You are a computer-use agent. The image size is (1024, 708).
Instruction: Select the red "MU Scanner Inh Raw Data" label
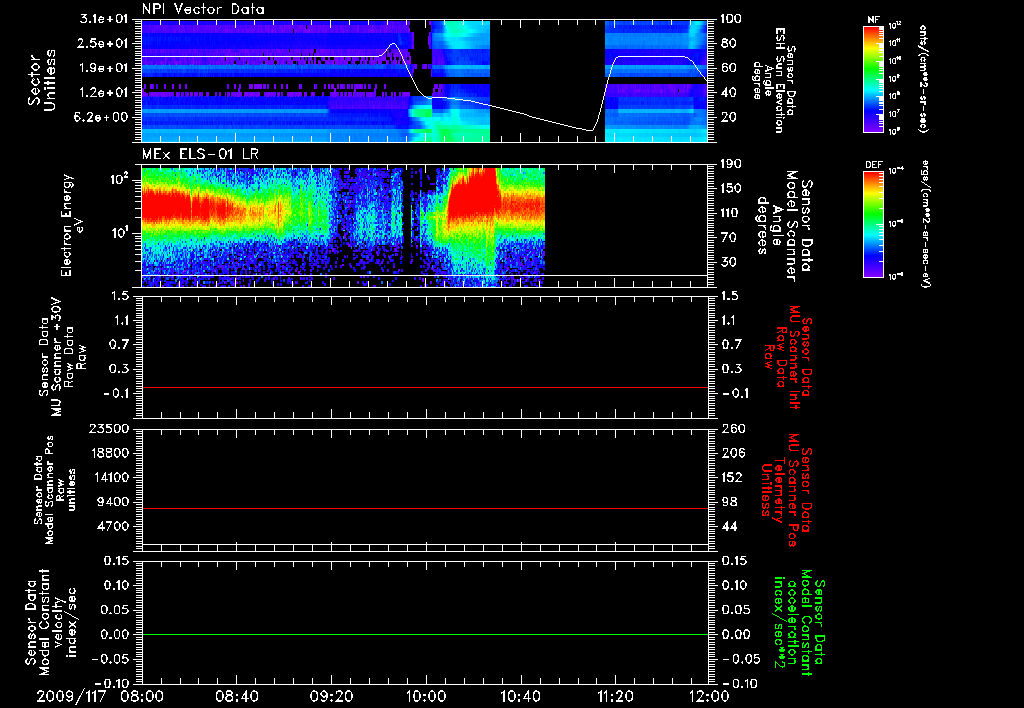tap(788, 357)
